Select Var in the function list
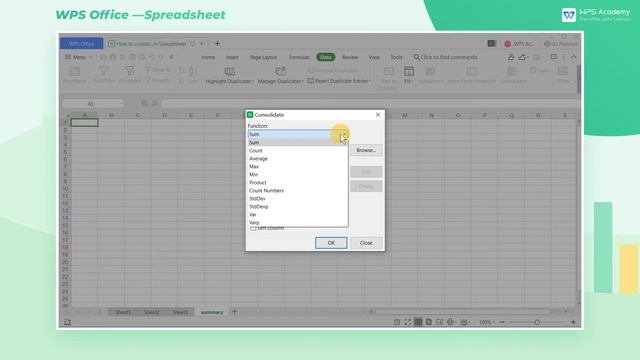Screen dimensions: 640x360 point(298,214)
